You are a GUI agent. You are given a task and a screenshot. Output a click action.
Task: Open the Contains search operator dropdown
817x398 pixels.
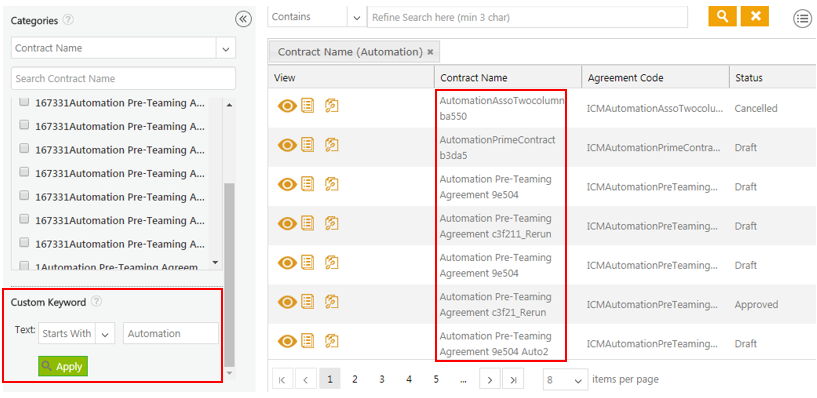357,17
